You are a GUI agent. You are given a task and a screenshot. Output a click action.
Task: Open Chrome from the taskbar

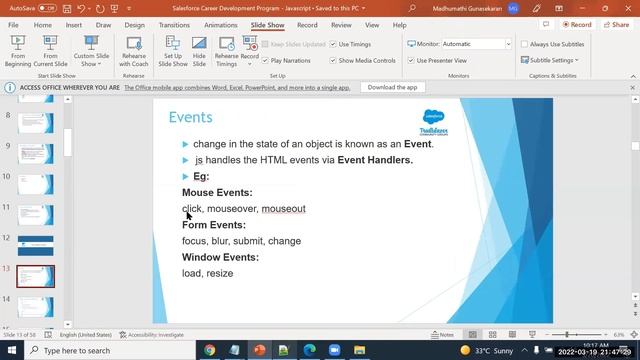210,350
